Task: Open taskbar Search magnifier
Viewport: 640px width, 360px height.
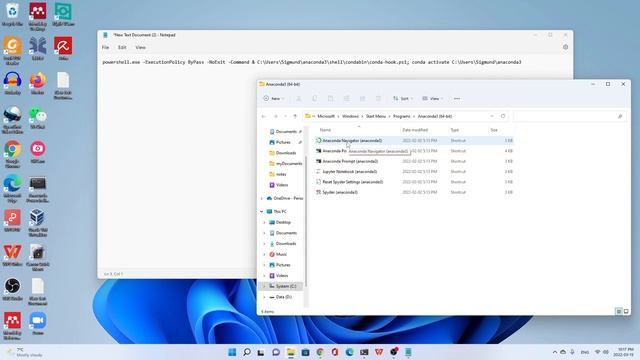Action: pos(247,352)
